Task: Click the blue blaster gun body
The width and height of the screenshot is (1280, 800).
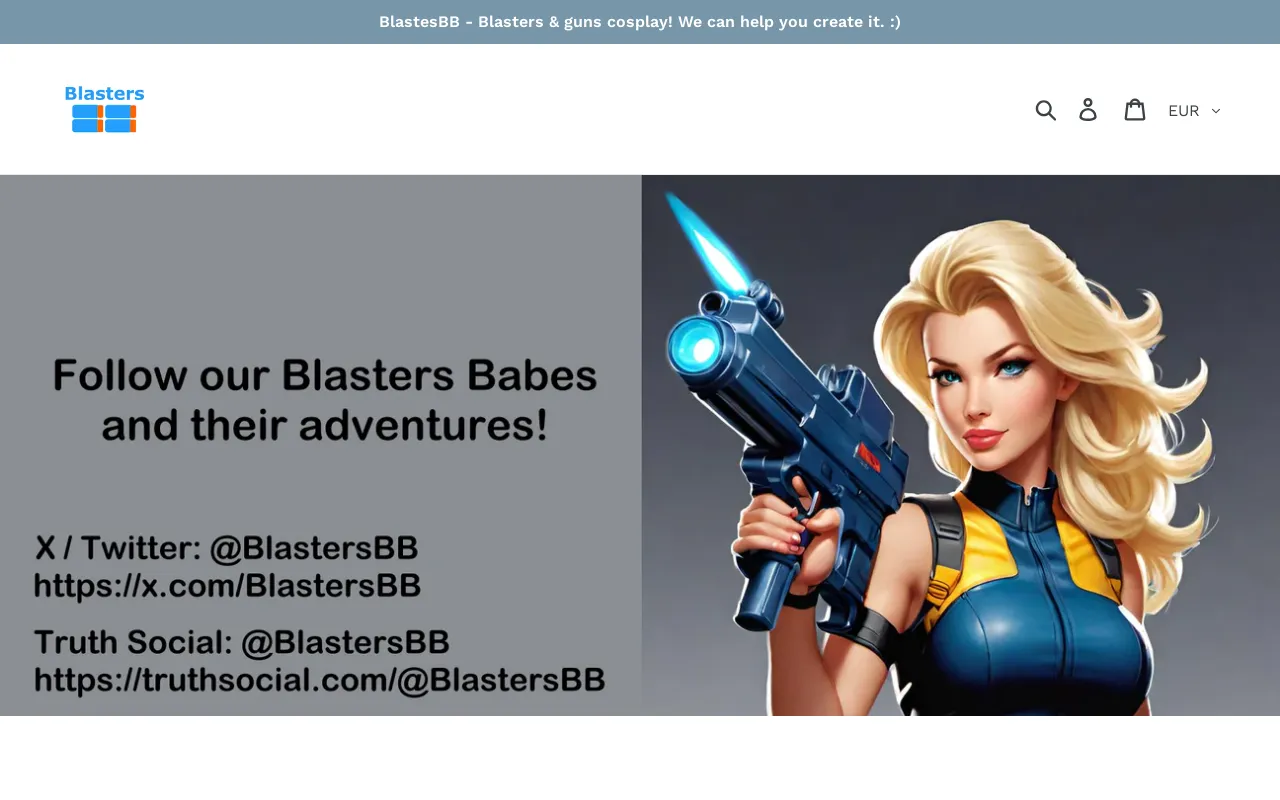Action: 800,420
